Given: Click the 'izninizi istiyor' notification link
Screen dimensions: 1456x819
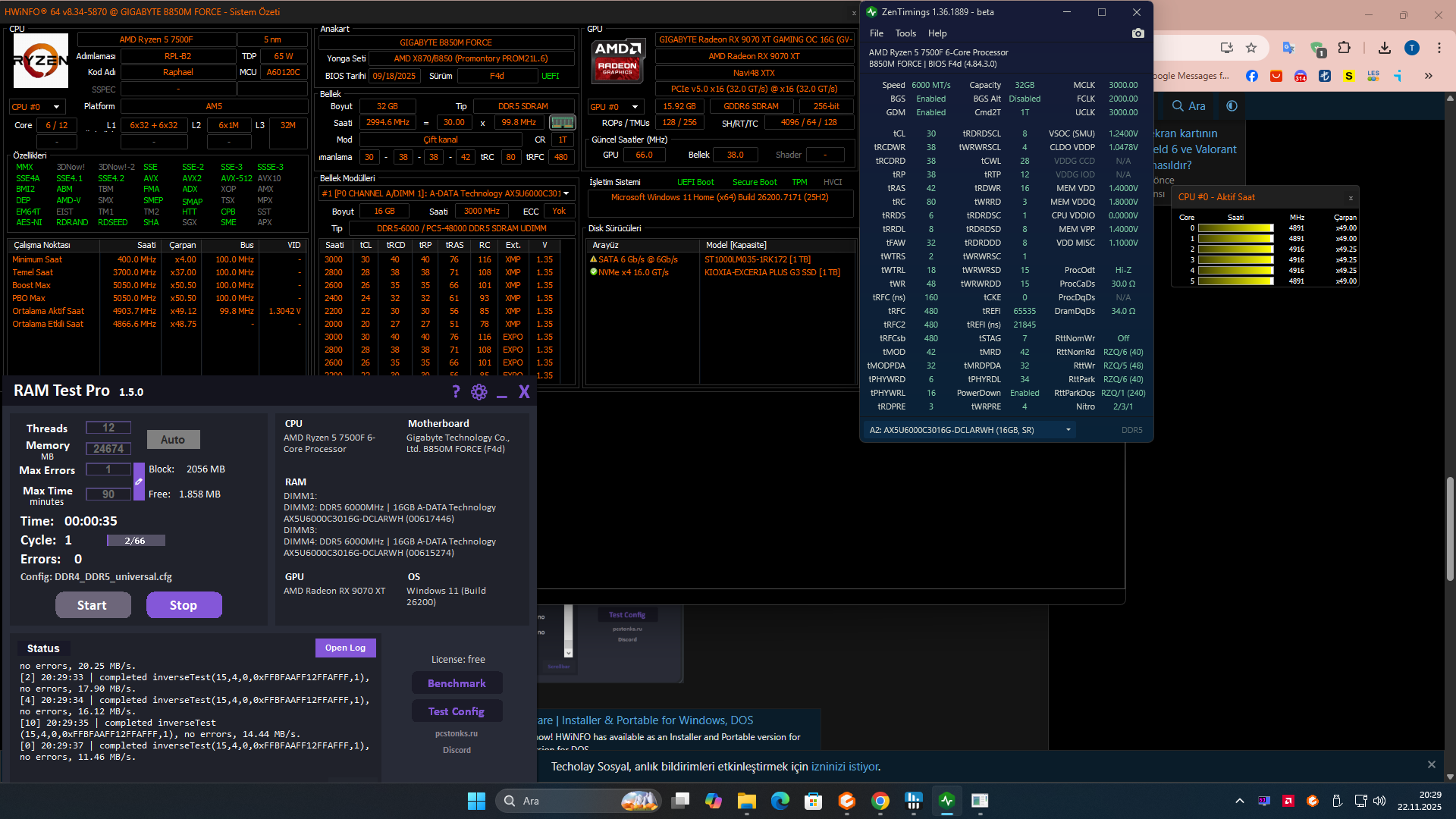Looking at the screenshot, I should (x=846, y=767).
